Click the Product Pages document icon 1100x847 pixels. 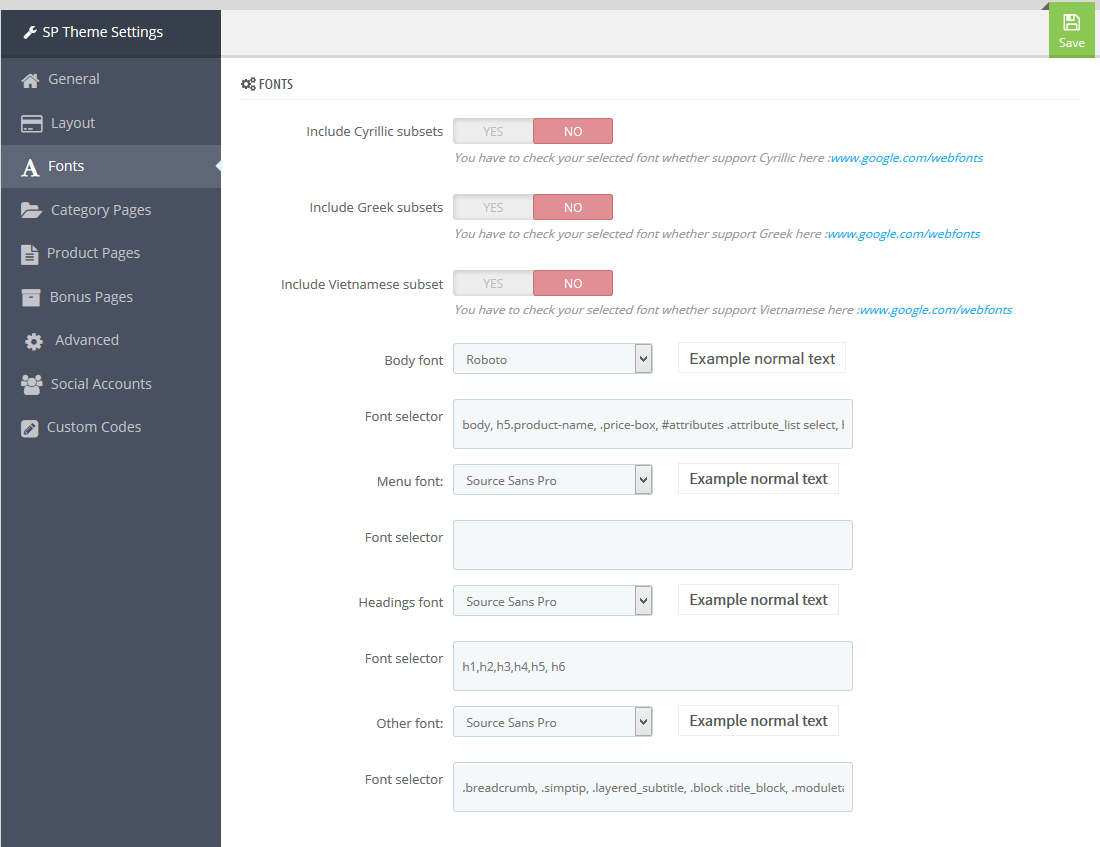click(x=29, y=254)
